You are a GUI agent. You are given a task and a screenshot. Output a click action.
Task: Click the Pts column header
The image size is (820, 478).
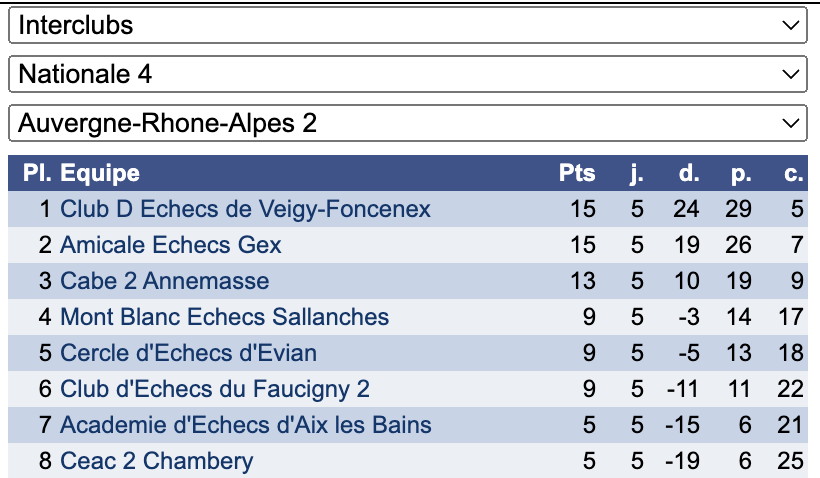(x=577, y=173)
